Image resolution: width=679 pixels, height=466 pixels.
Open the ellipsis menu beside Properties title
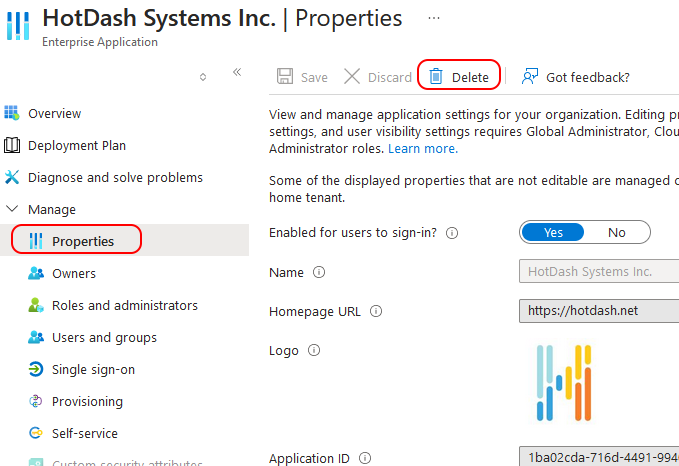(433, 19)
